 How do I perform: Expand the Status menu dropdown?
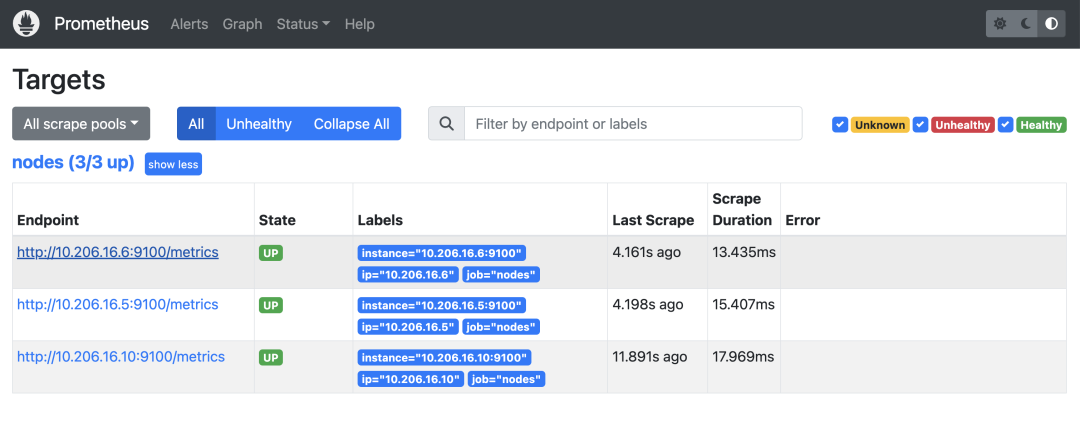click(303, 24)
